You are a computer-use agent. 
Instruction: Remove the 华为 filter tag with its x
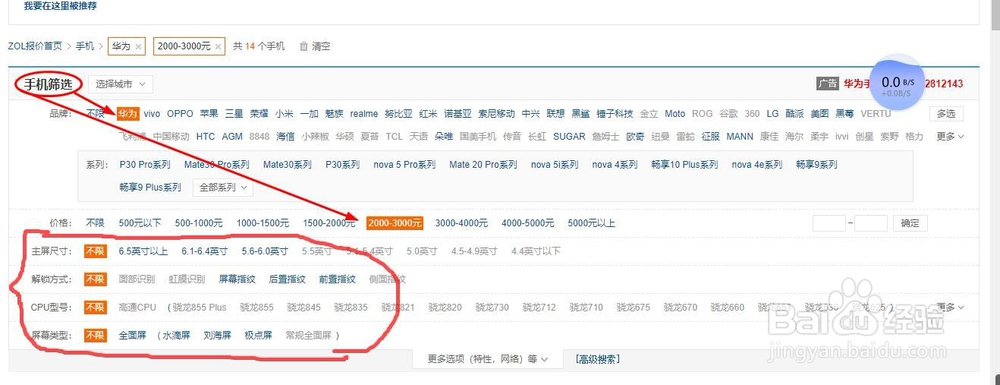pyautogui.click(x=138, y=47)
